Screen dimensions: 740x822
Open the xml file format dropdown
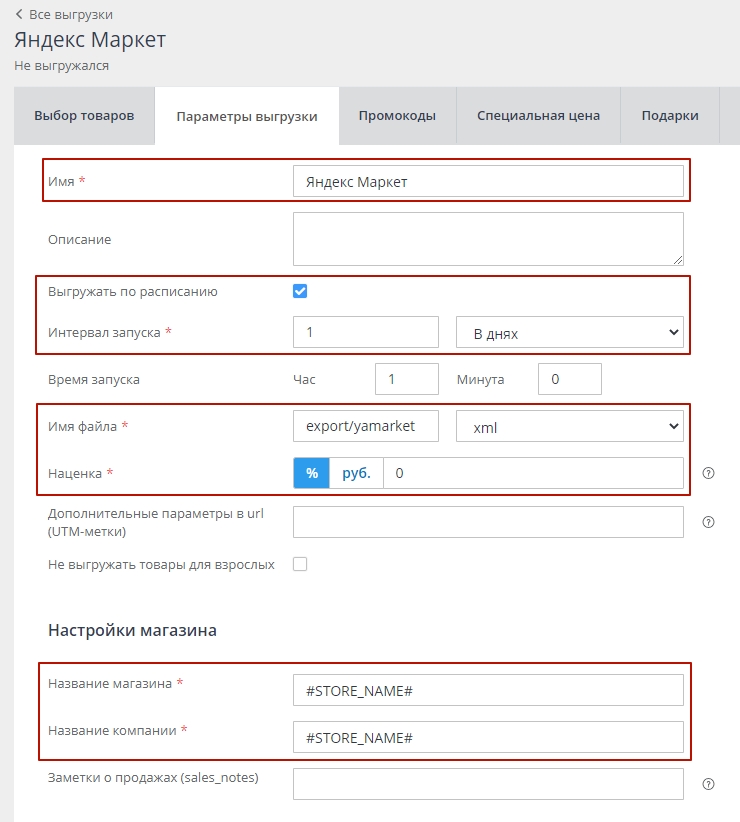point(569,427)
